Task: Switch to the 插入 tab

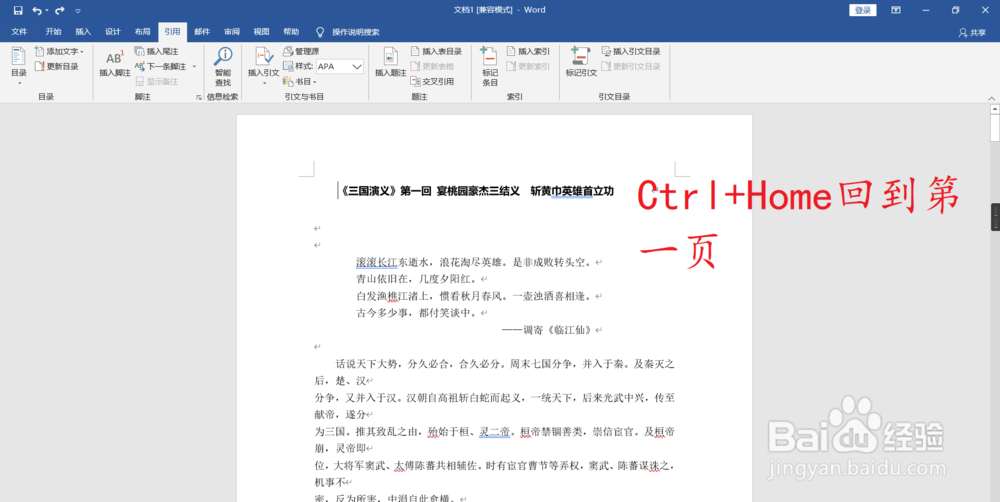Action: click(x=83, y=31)
